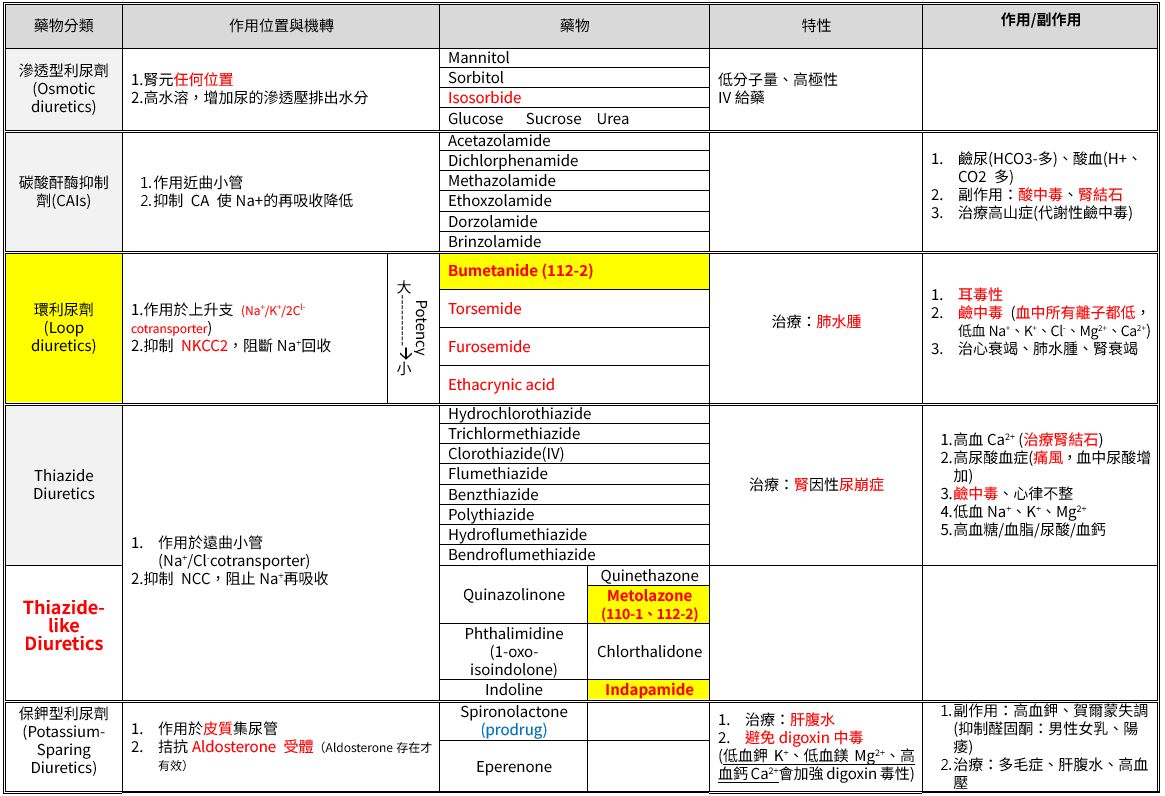
Task: Click the red Thiazide-like Diuretics label
Action: click(x=64, y=626)
